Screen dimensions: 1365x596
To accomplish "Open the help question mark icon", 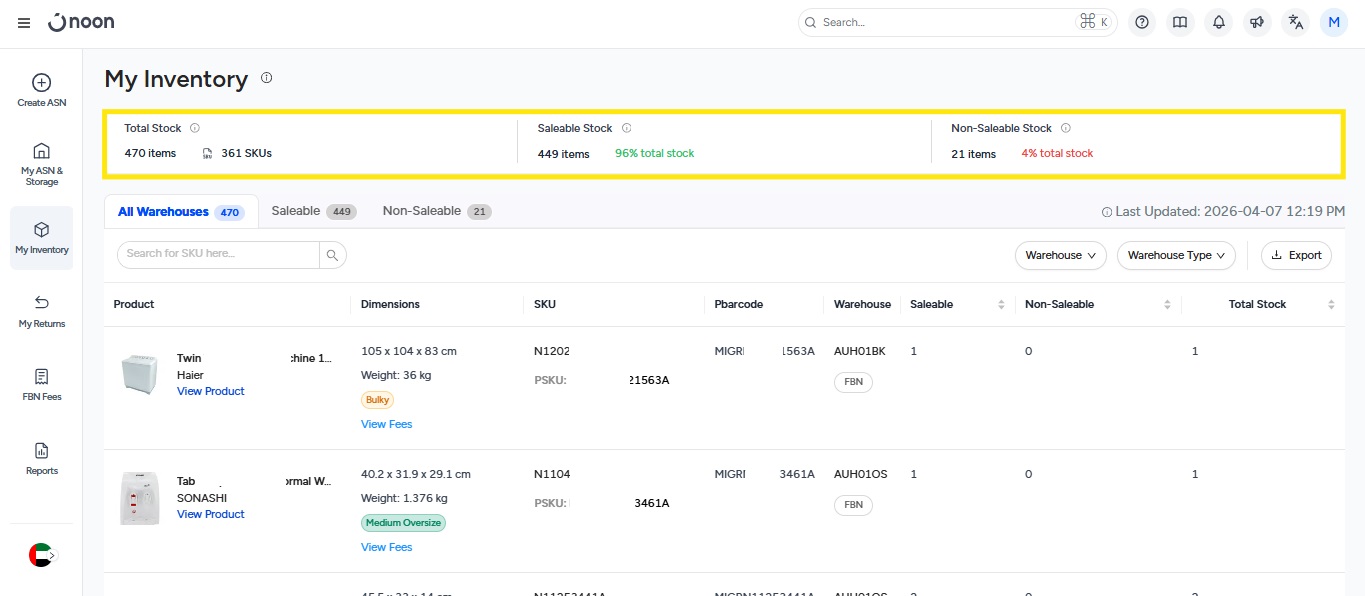I will coord(1142,22).
